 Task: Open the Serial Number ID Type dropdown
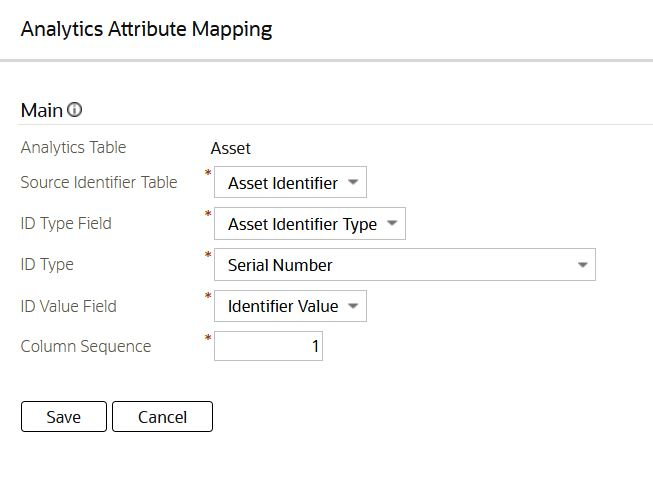404,265
